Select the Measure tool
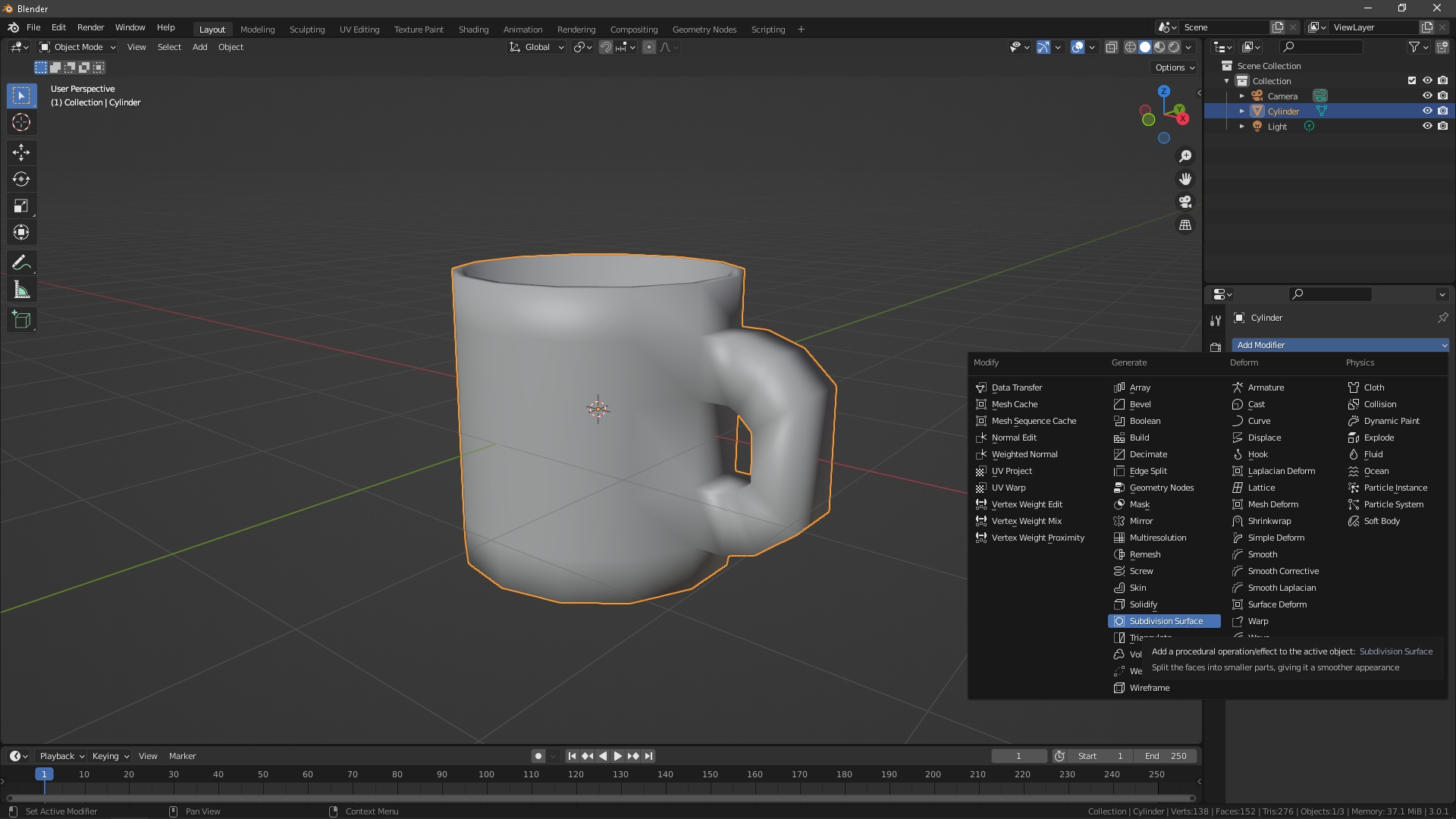The height and width of the screenshot is (819, 1456). coord(21,290)
